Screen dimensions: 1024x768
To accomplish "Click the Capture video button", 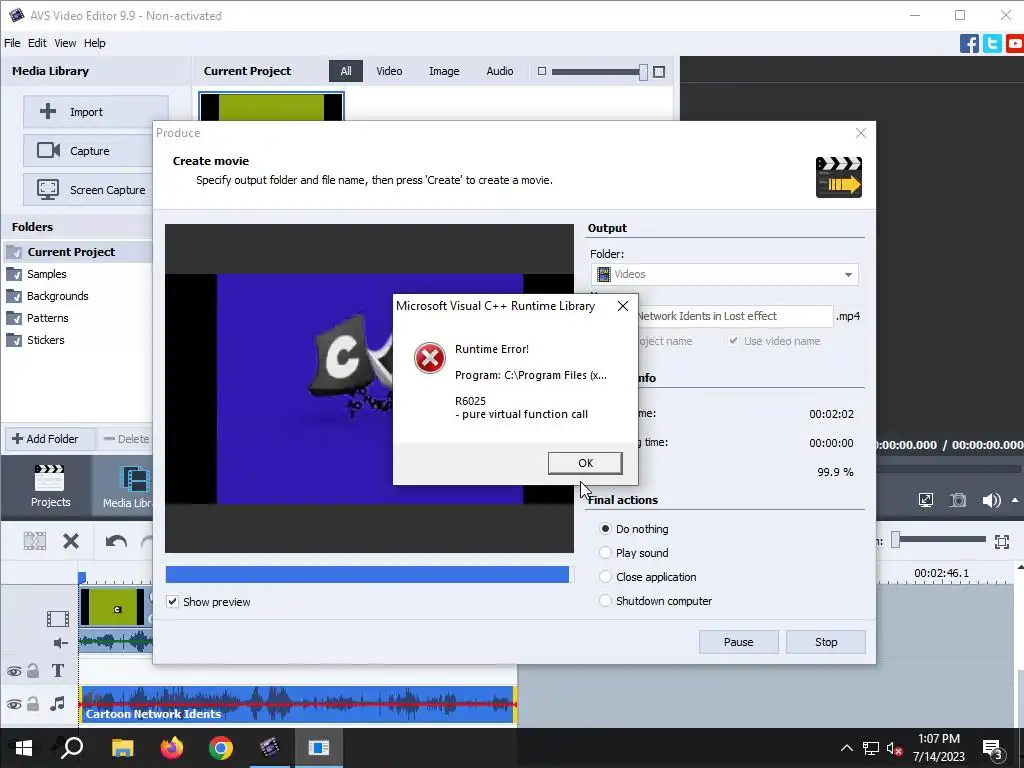I will tap(88, 151).
